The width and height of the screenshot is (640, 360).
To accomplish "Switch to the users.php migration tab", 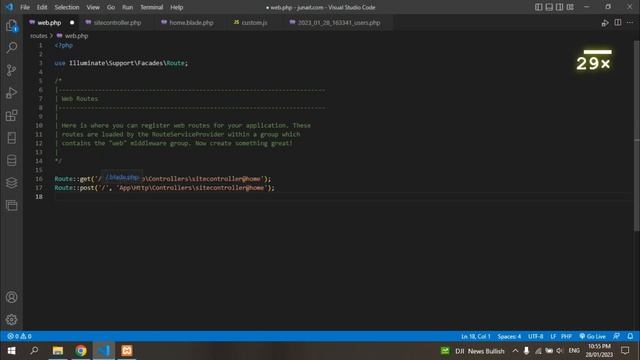I will click(339, 23).
